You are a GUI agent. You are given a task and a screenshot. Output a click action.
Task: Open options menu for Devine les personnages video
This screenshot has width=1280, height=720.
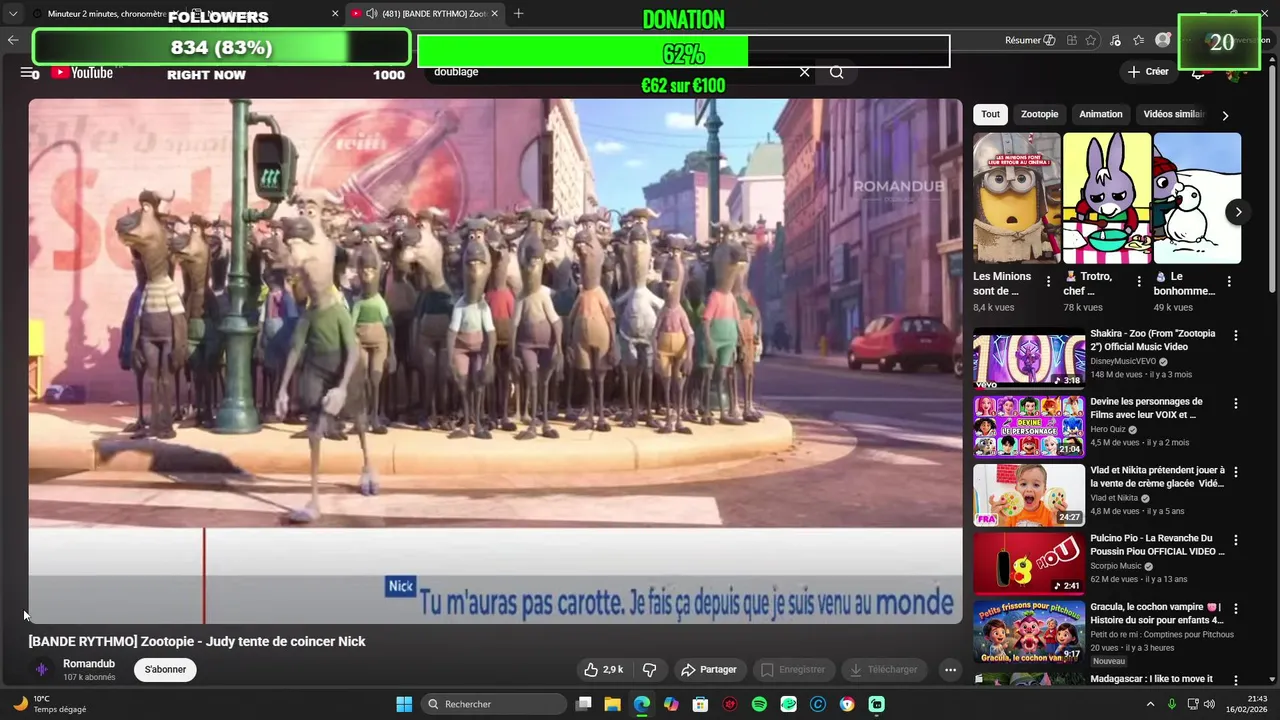point(1236,404)
